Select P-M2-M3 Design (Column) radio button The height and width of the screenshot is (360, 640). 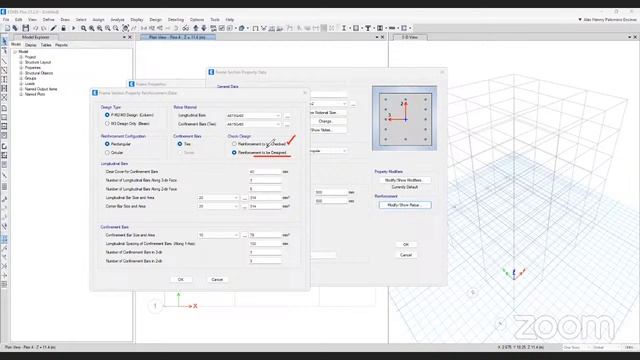click(x=107, y=115)
